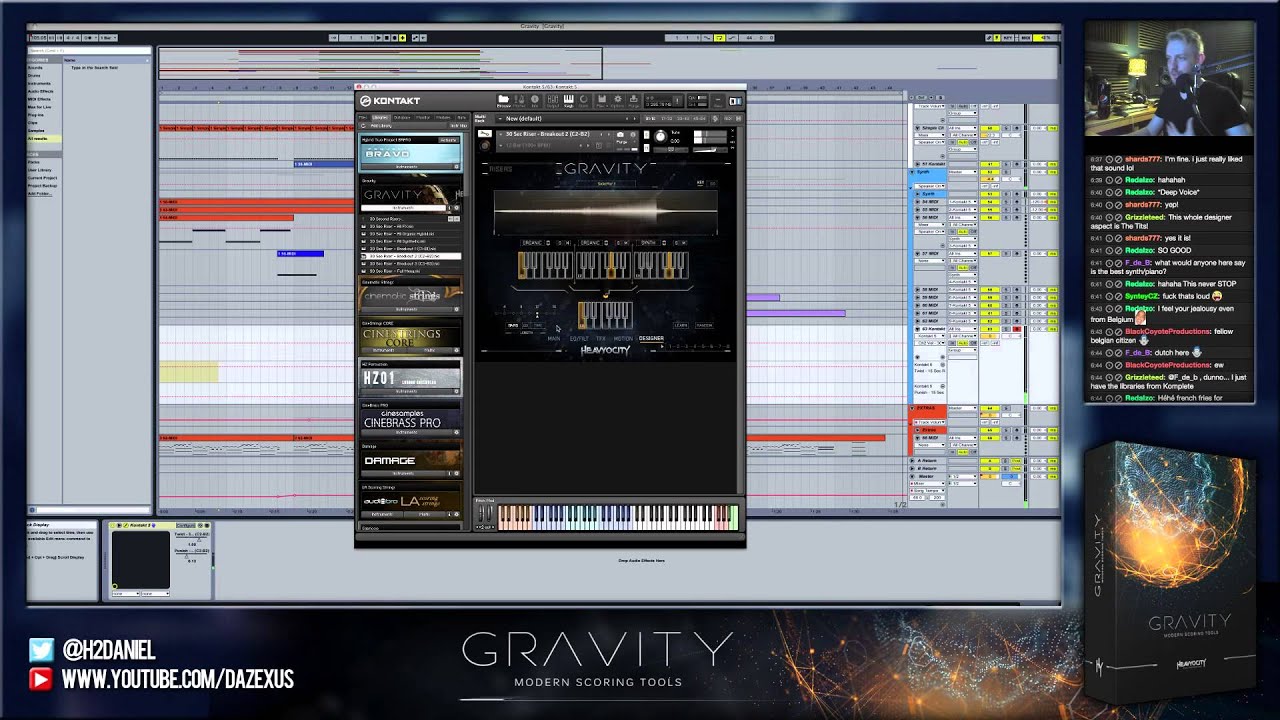The image size is (1280, 720).
Task: Click the Ableton browser search field
Action: (x=88, y=50)
